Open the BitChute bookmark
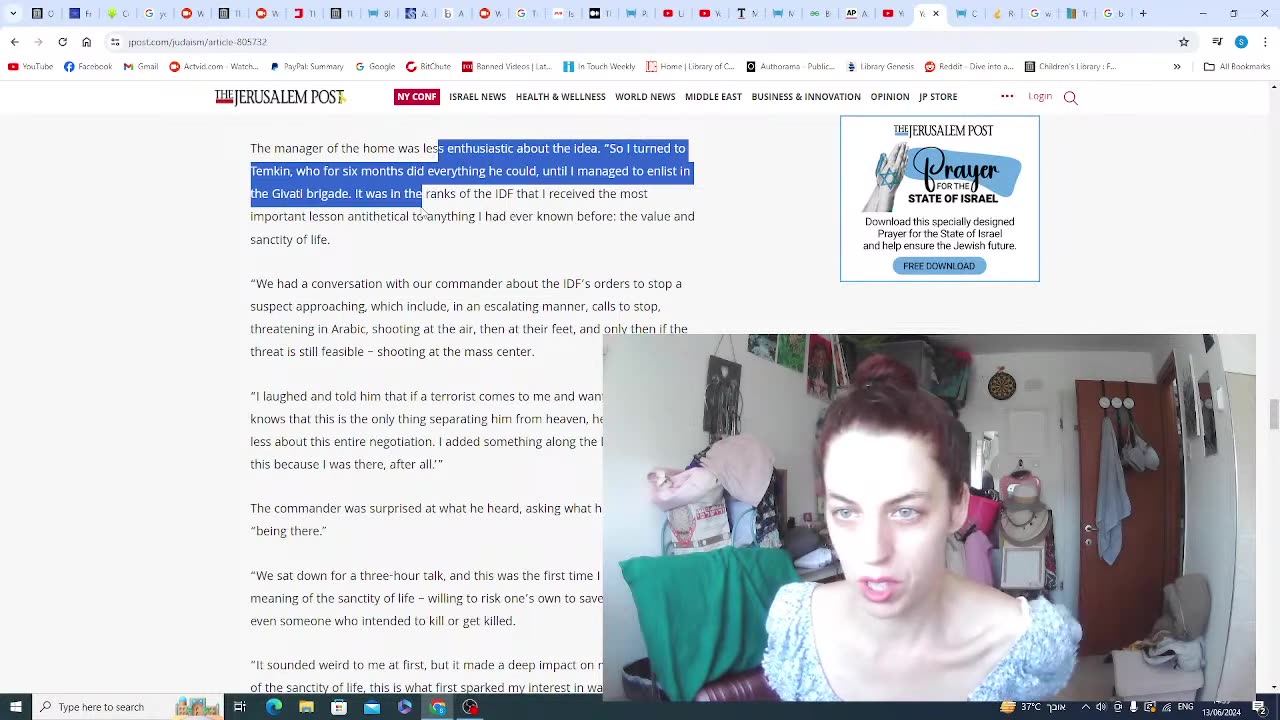The width and height of the screenshot is (1280, 720). coord(428,67)
